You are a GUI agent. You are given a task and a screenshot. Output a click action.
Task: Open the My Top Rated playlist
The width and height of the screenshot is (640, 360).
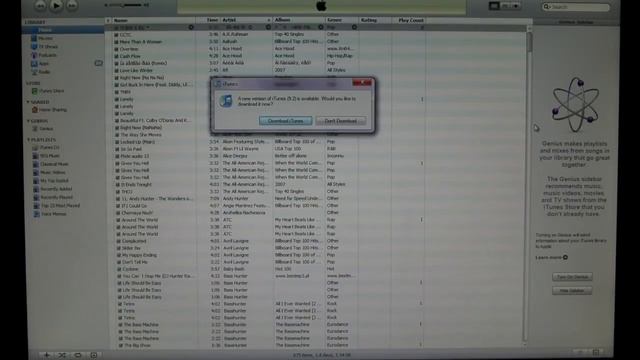54,180
